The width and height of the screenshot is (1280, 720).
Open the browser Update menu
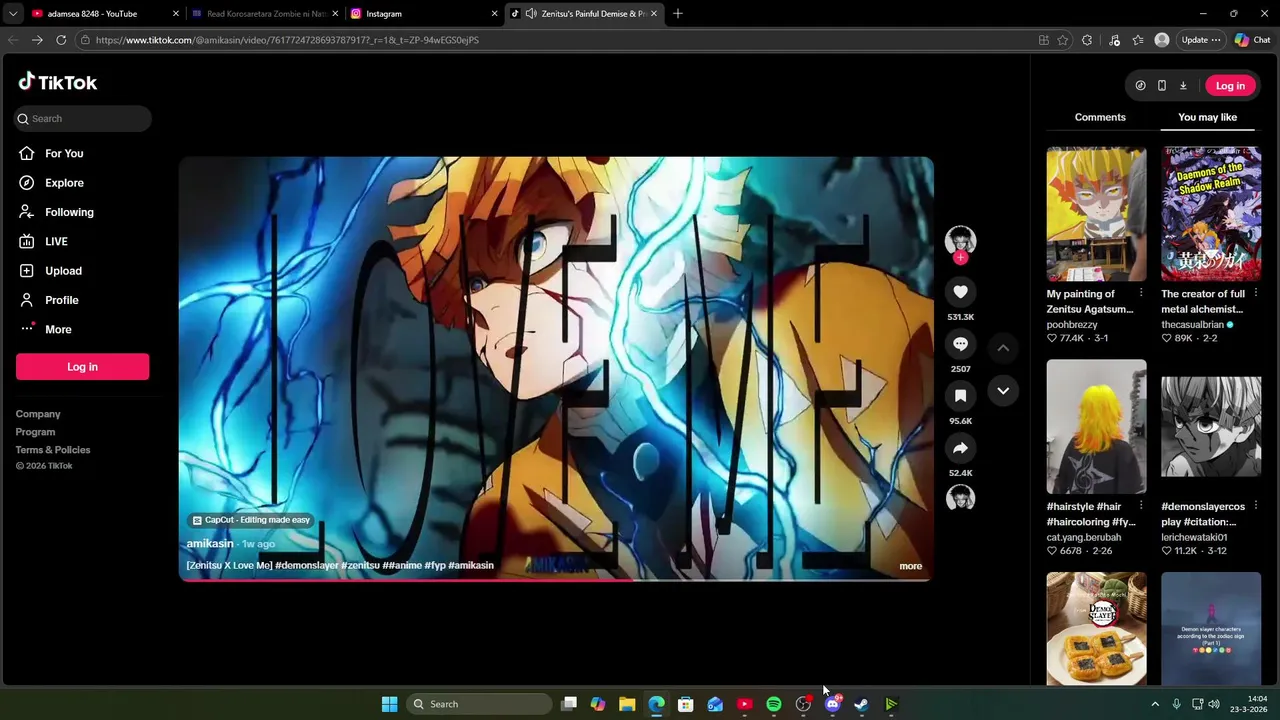coord(1201,40)
